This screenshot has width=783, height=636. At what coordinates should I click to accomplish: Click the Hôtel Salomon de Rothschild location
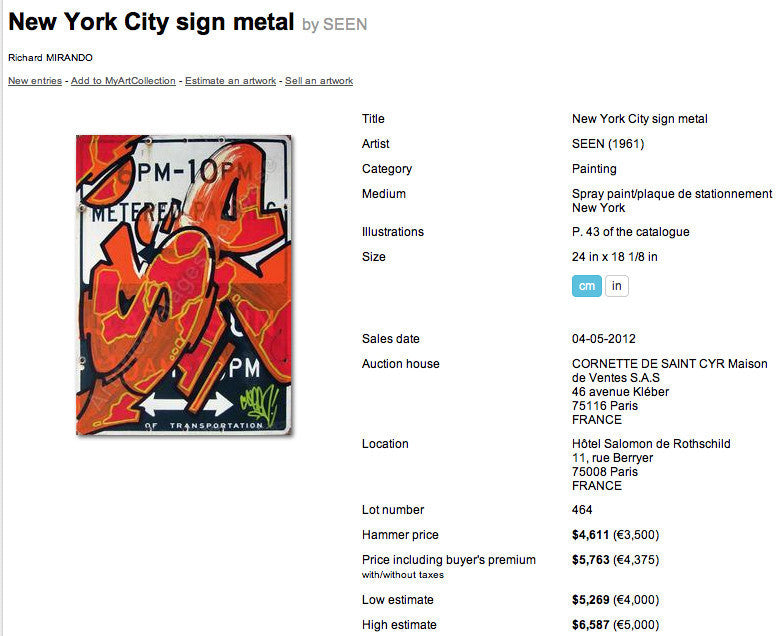651,444
